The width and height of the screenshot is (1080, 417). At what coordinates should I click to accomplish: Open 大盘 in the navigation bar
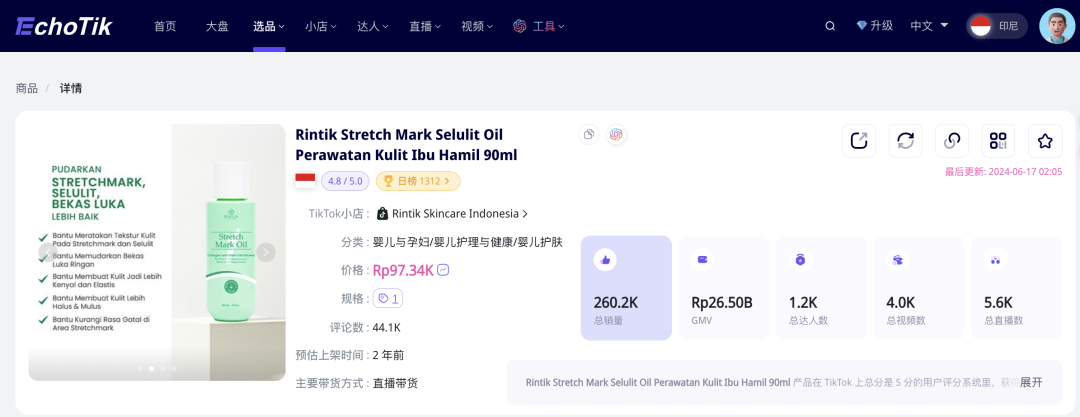pos(217,26)
